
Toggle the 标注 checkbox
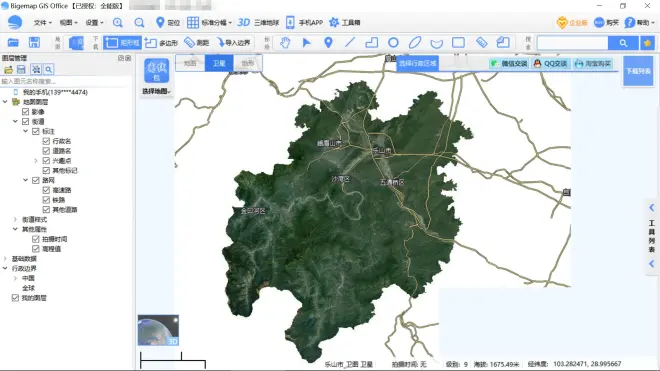pyautogui.click(x=36, y=131)
